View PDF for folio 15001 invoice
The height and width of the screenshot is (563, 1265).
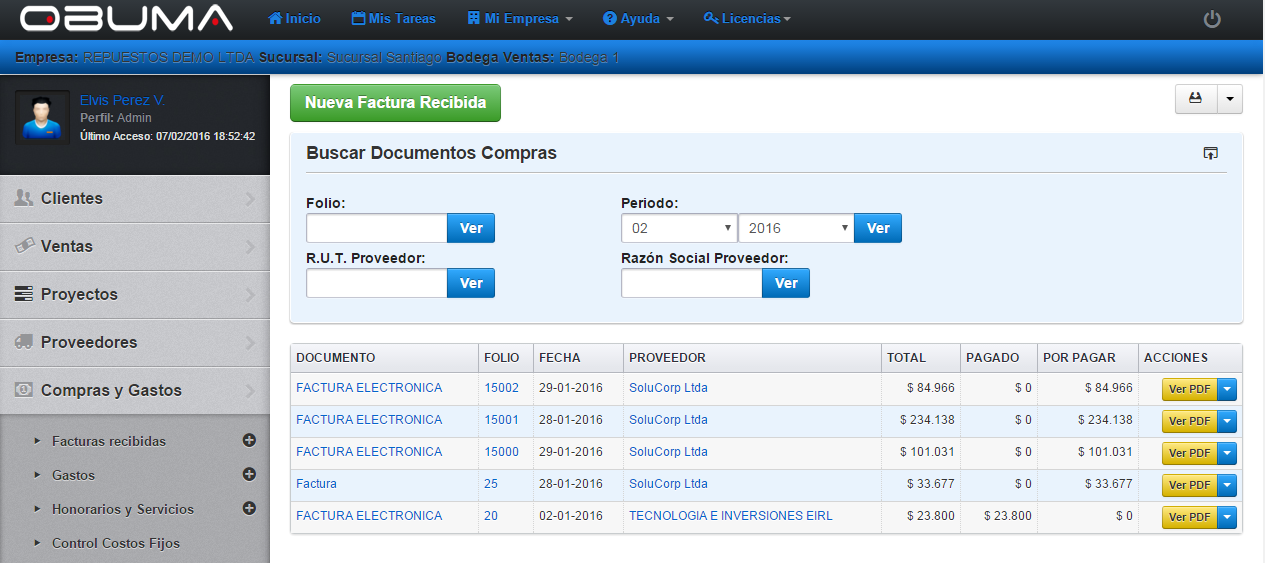[1188, 421]
